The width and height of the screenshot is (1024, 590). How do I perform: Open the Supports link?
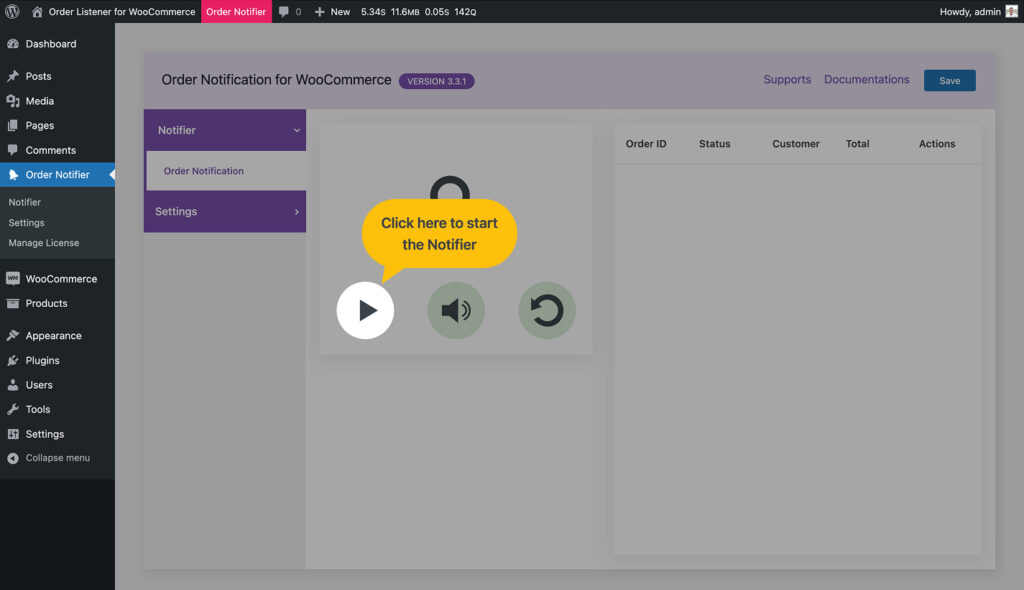coord(787,79)
